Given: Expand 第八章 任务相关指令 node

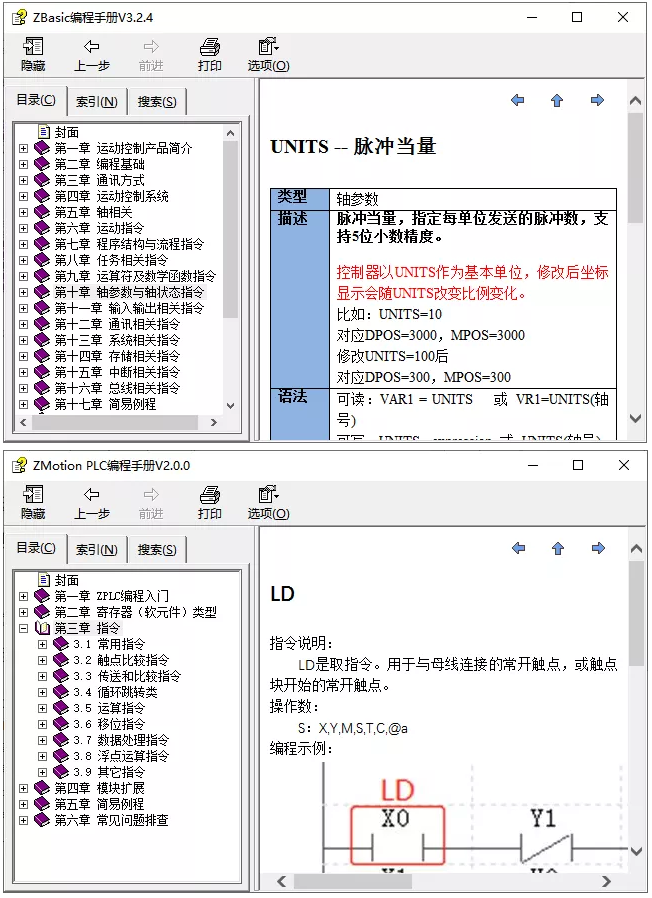Looking at the screenshot, I should click(23, 261).
